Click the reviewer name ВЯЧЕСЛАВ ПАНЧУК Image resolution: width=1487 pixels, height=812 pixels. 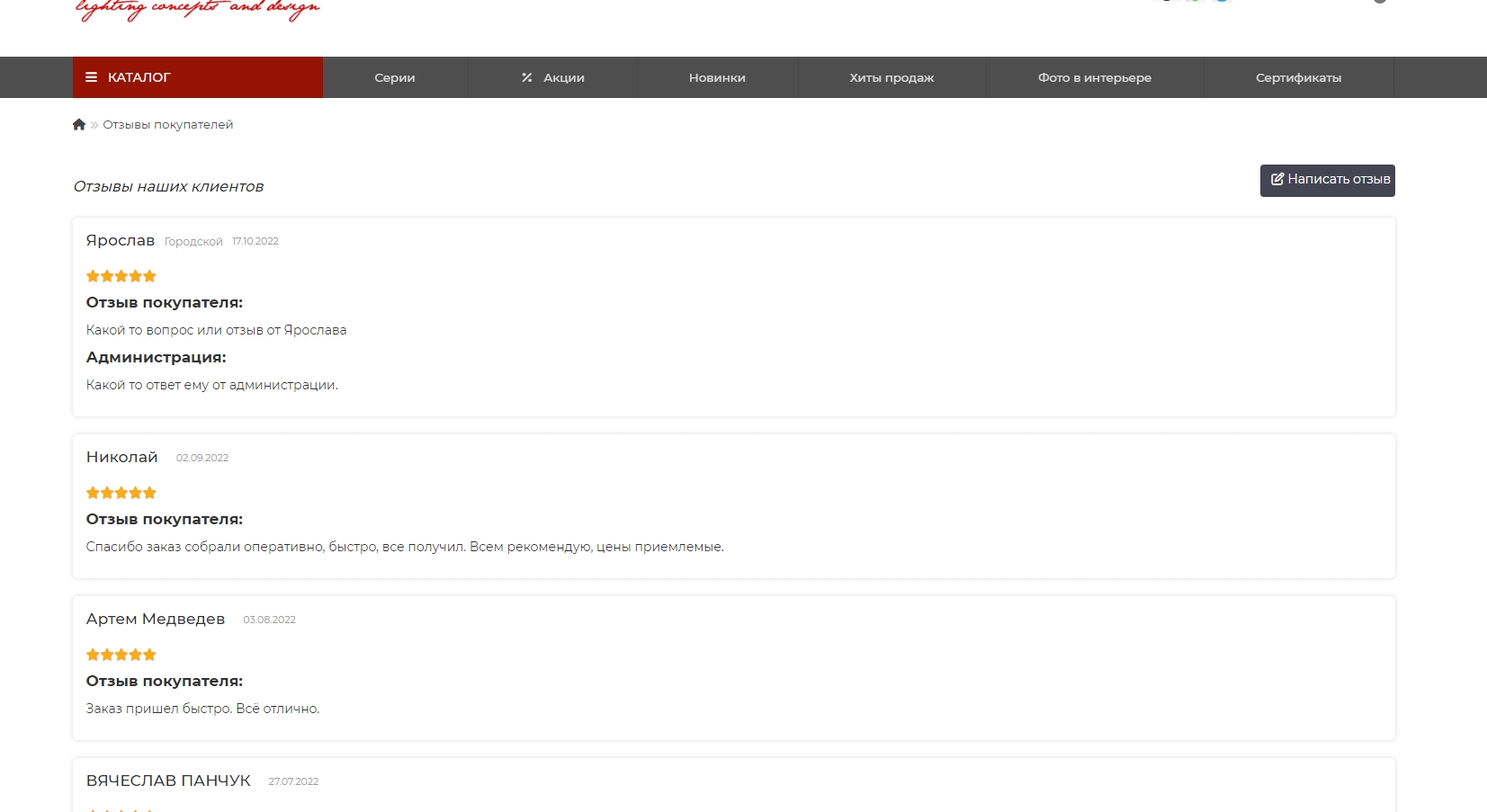coord(168,781)
